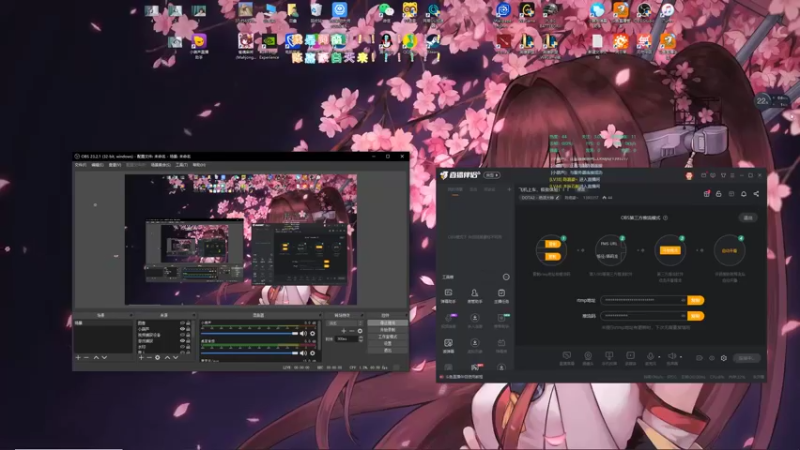Open 场景集合 menu in OBS

click(x=160, y=165)
